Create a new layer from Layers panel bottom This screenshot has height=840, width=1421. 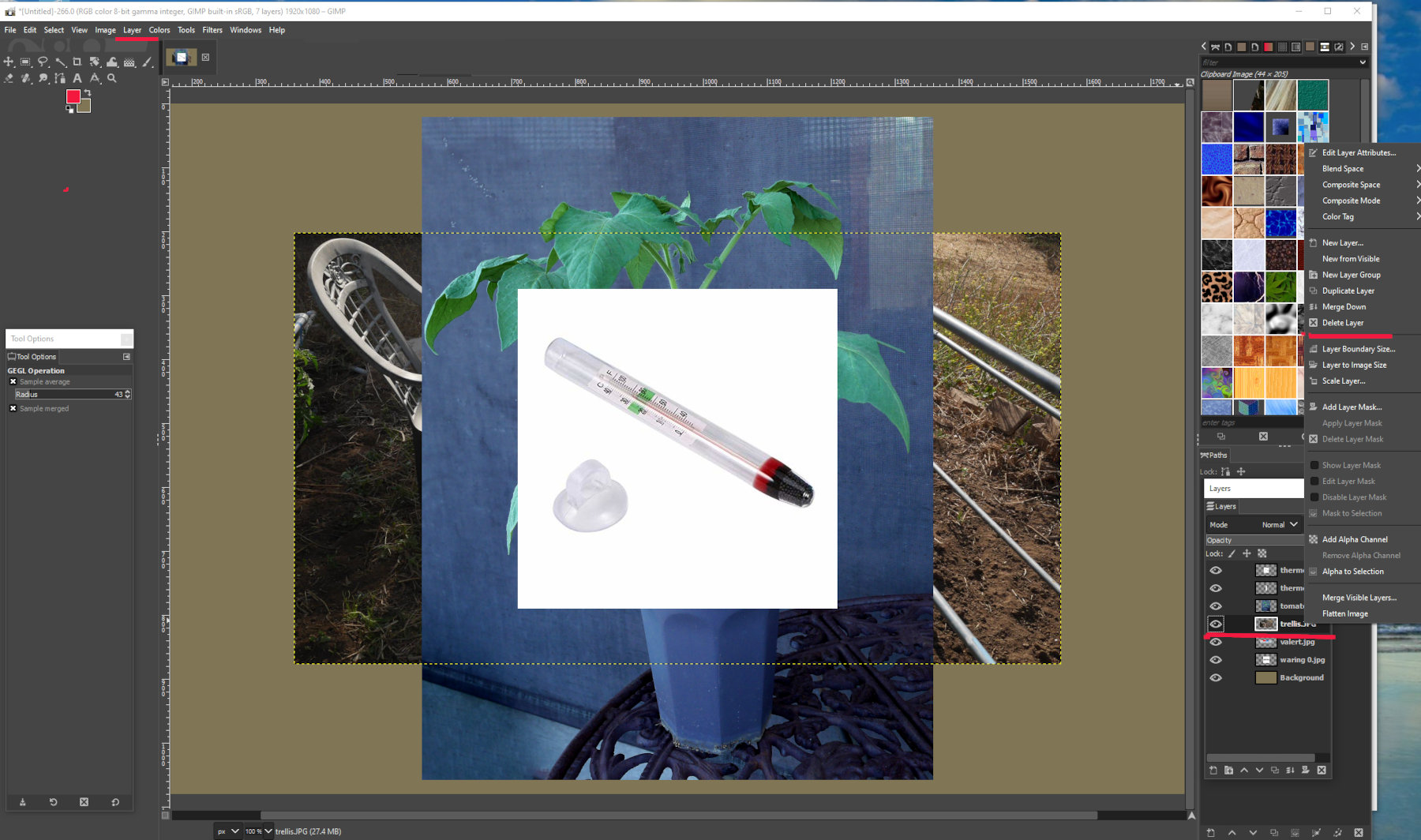[x=1213, y=770]
